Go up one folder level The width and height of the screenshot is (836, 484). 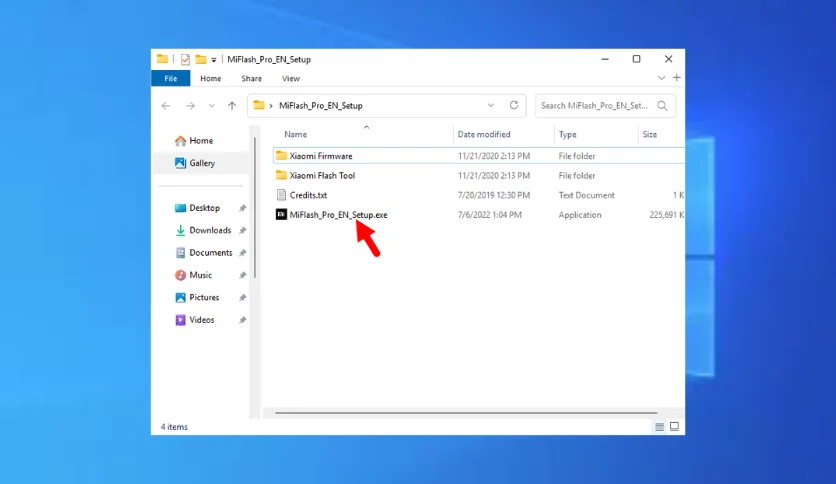(x=232, y=106)
